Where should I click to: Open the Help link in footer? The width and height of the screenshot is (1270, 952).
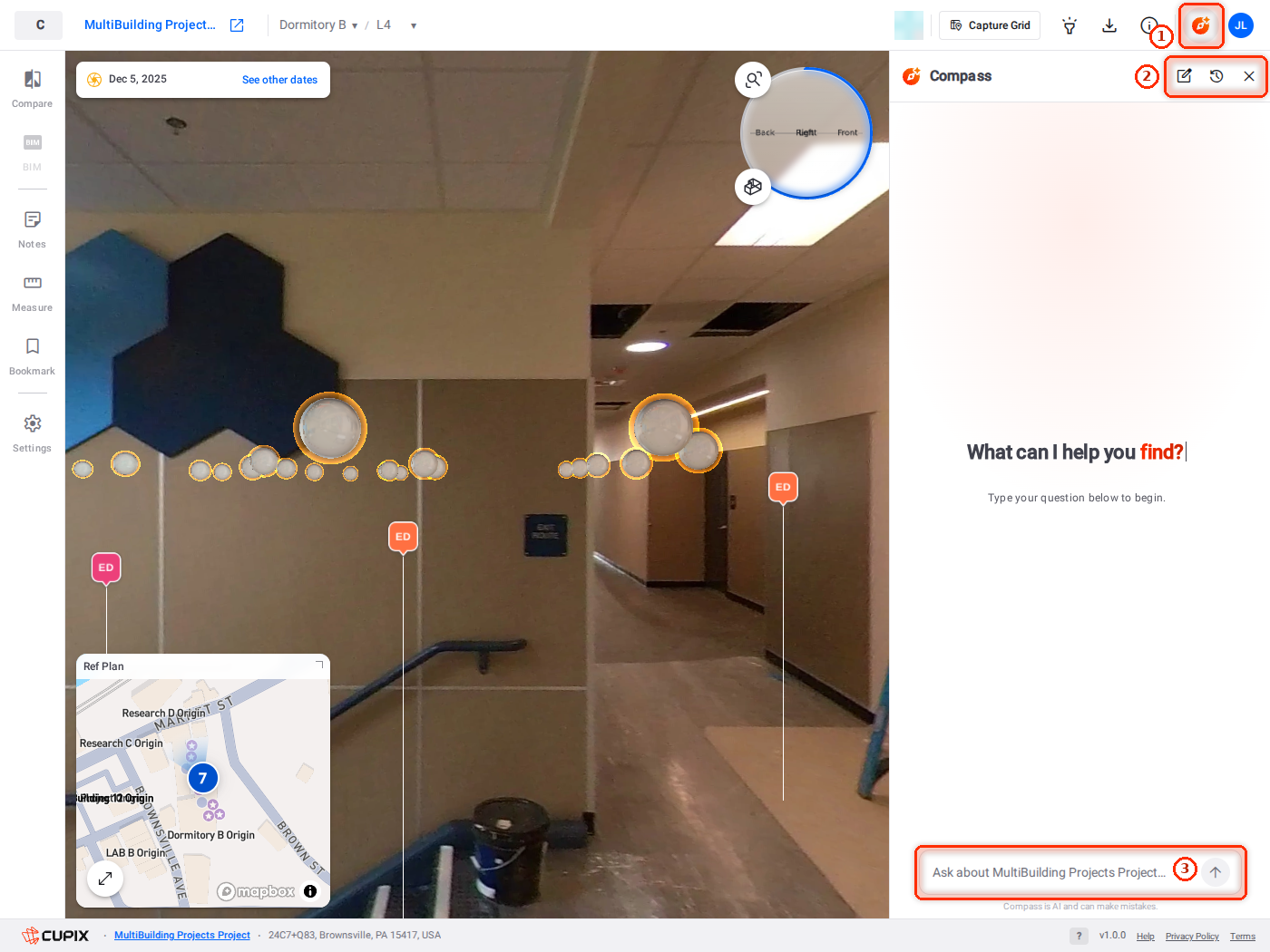(1146, 937)
